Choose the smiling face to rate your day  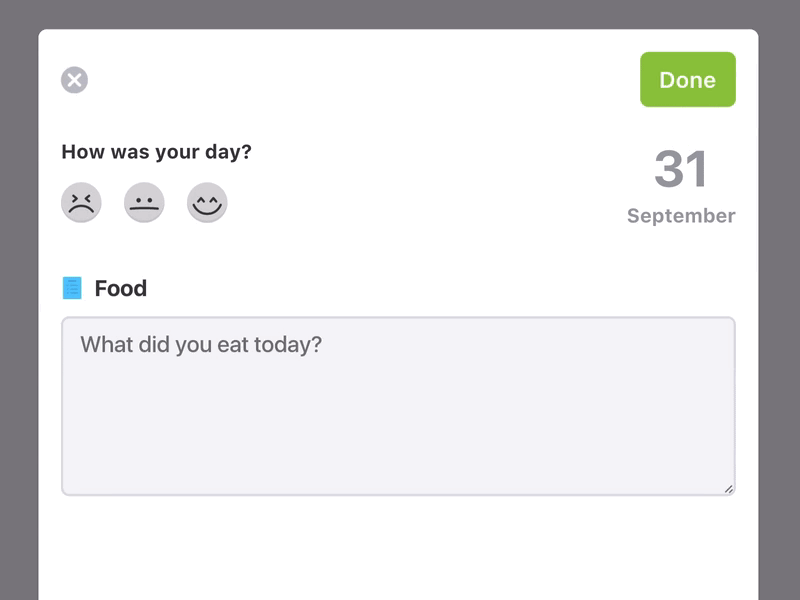coord(207,202)
